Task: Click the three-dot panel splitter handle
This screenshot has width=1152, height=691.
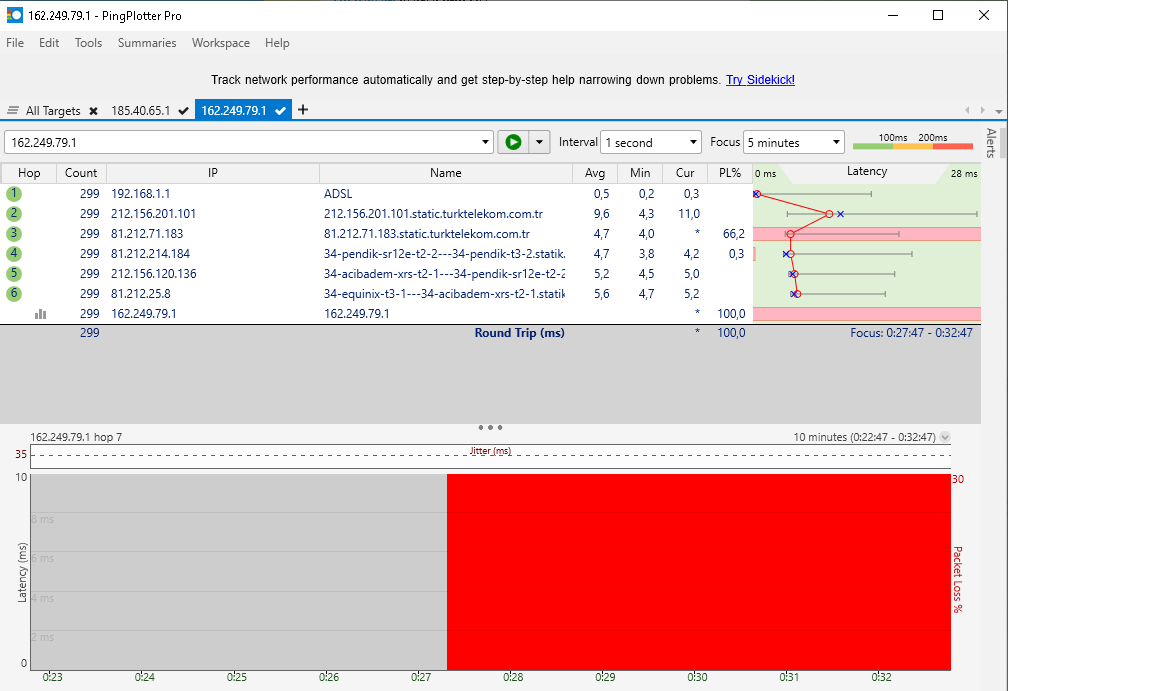Action: click(490, 427)
